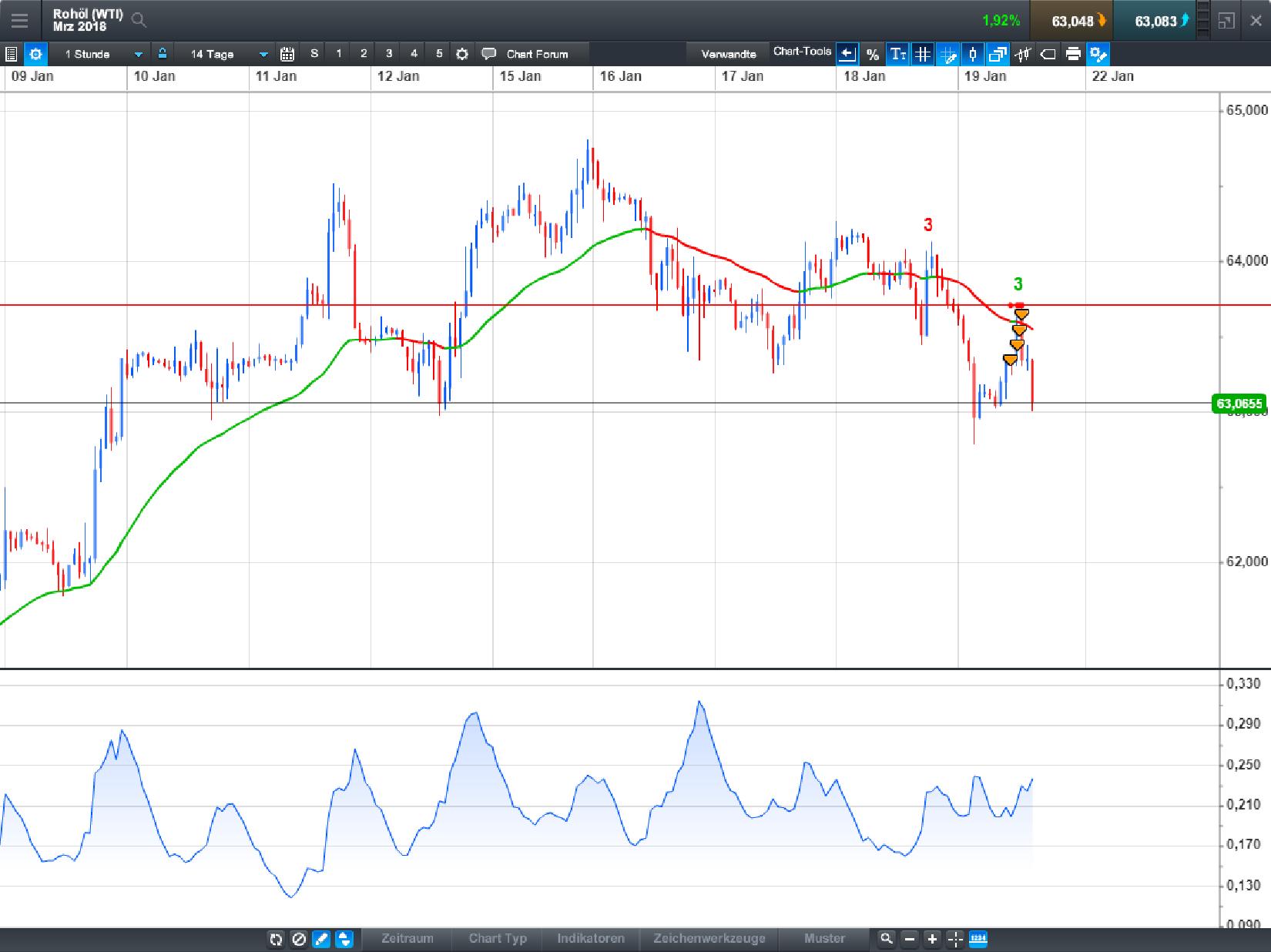Click the print chart icon
The height and width of the screenshot is (952, 1271).
(1074, 54)
